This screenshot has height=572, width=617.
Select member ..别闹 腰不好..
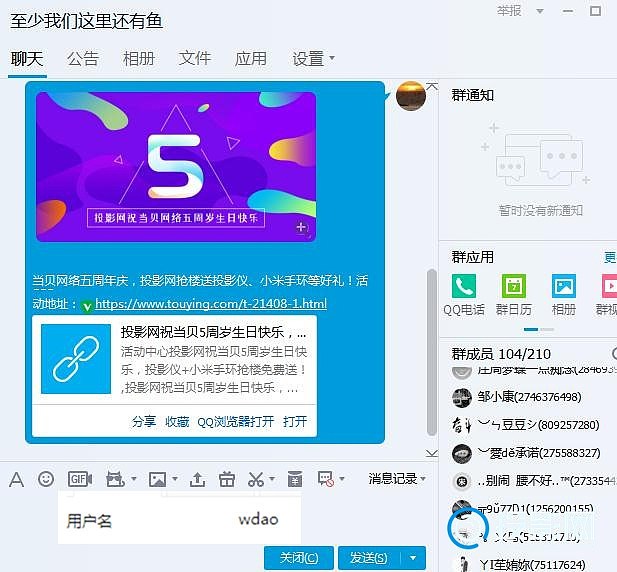pyautogui.click(x=534, y=481)
